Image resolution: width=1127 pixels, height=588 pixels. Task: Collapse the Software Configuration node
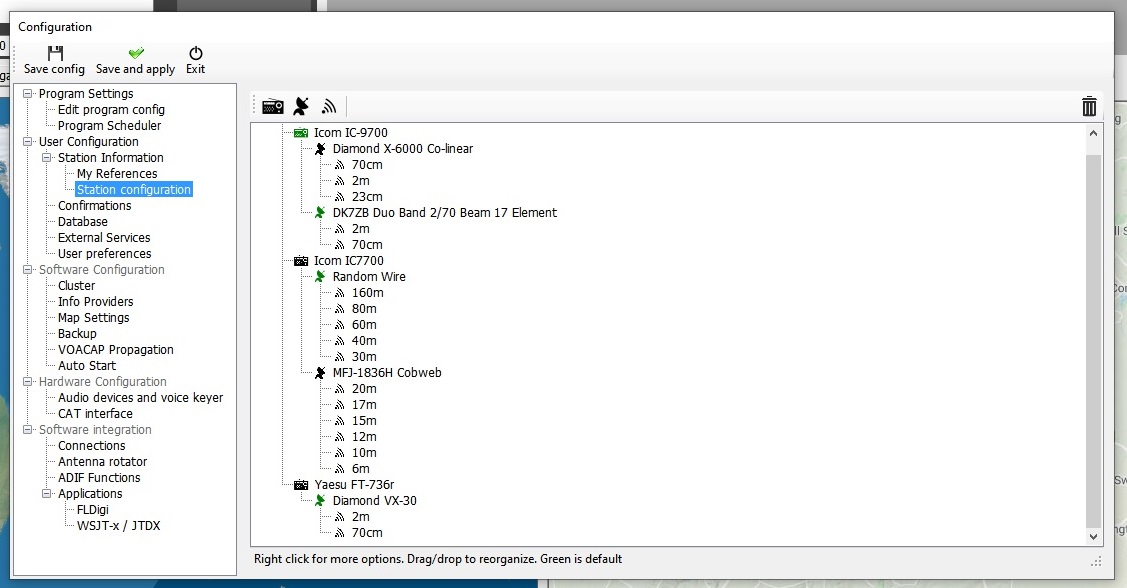pos(28,270)
